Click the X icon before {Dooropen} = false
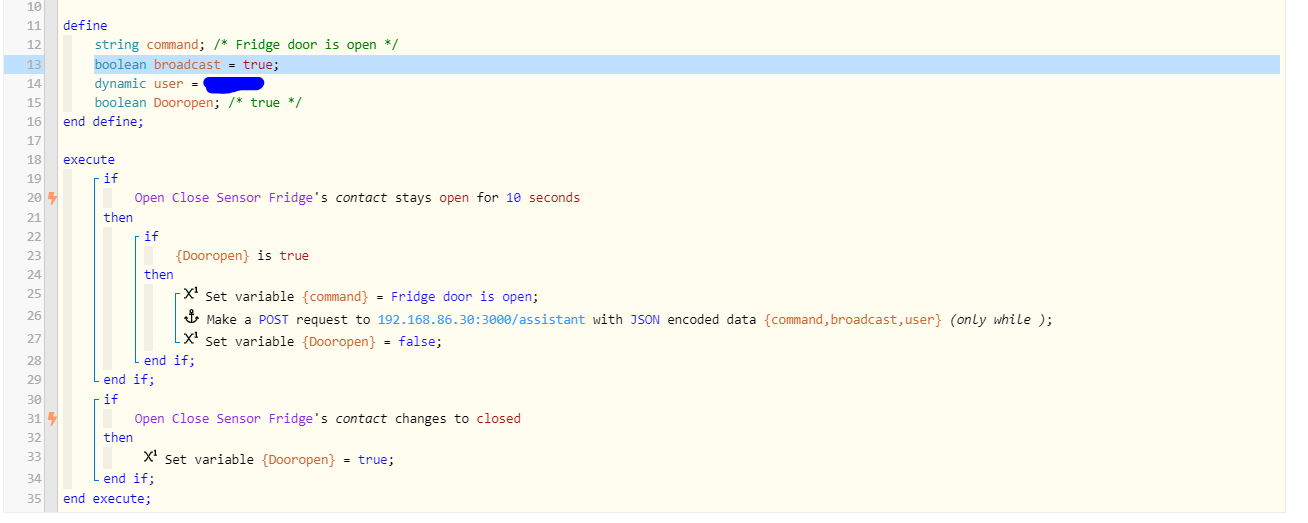The image size is (1308, 523). pyautogui.click(x=193, y=340)
